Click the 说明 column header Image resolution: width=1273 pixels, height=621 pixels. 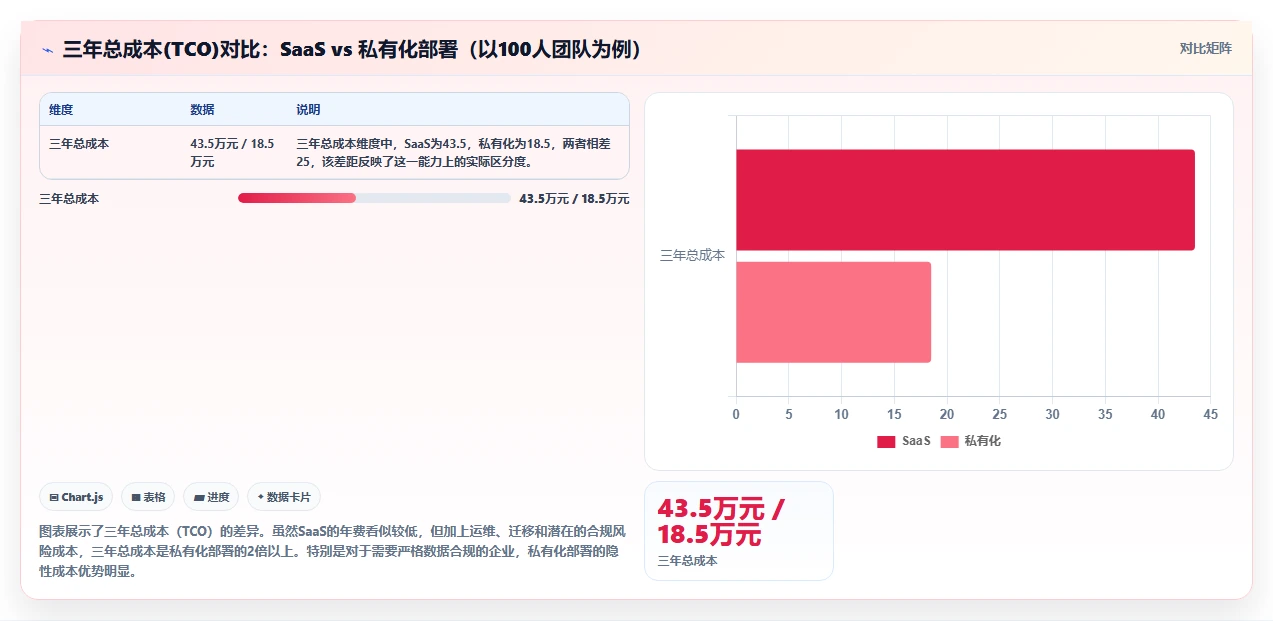[308, 110]
